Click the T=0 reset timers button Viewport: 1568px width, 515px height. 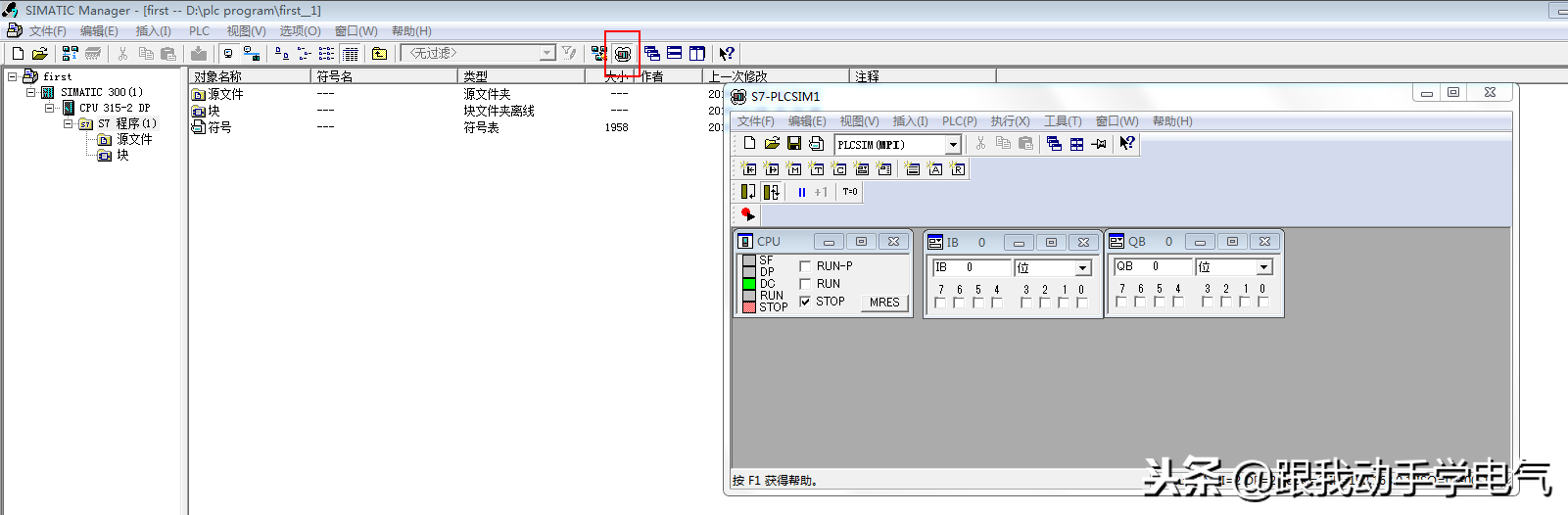point(850,192)
